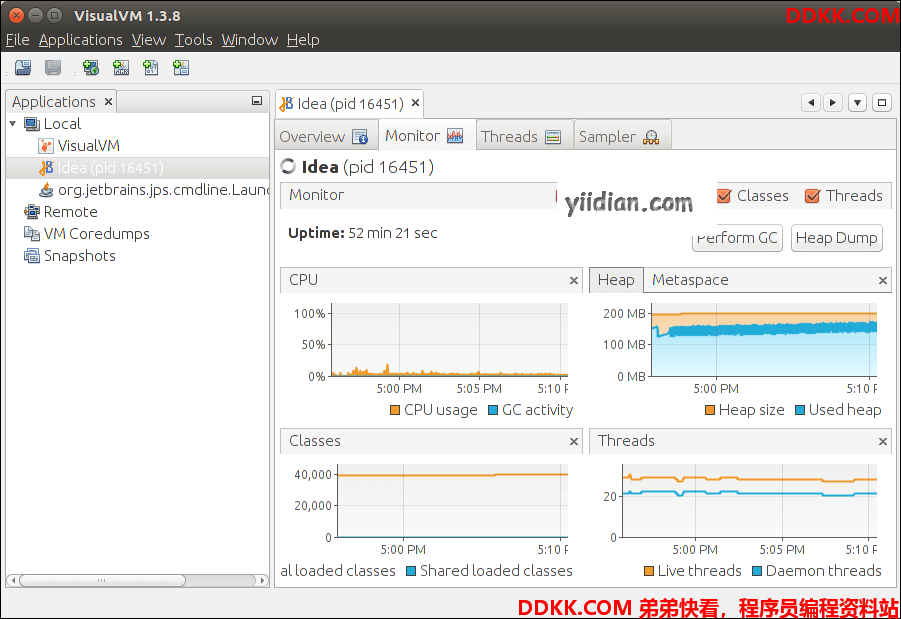Click Add VM Coredump toolbar icon
This screenshot has height=619, width=901.
pyautogui.click(x=151, y=68)
